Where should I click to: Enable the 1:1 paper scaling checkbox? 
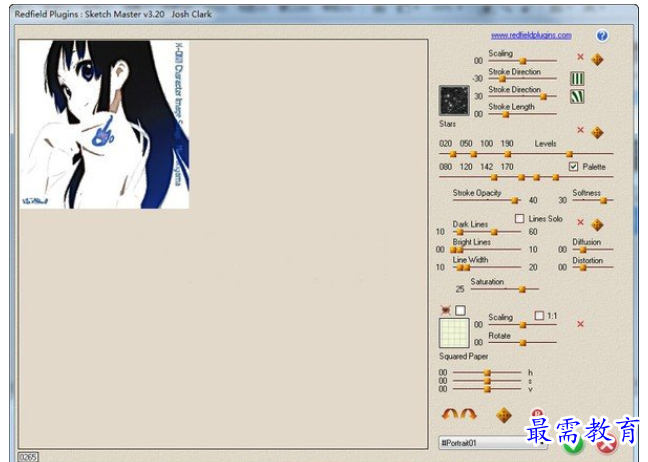pyautogui.click(x=539, y=316)
